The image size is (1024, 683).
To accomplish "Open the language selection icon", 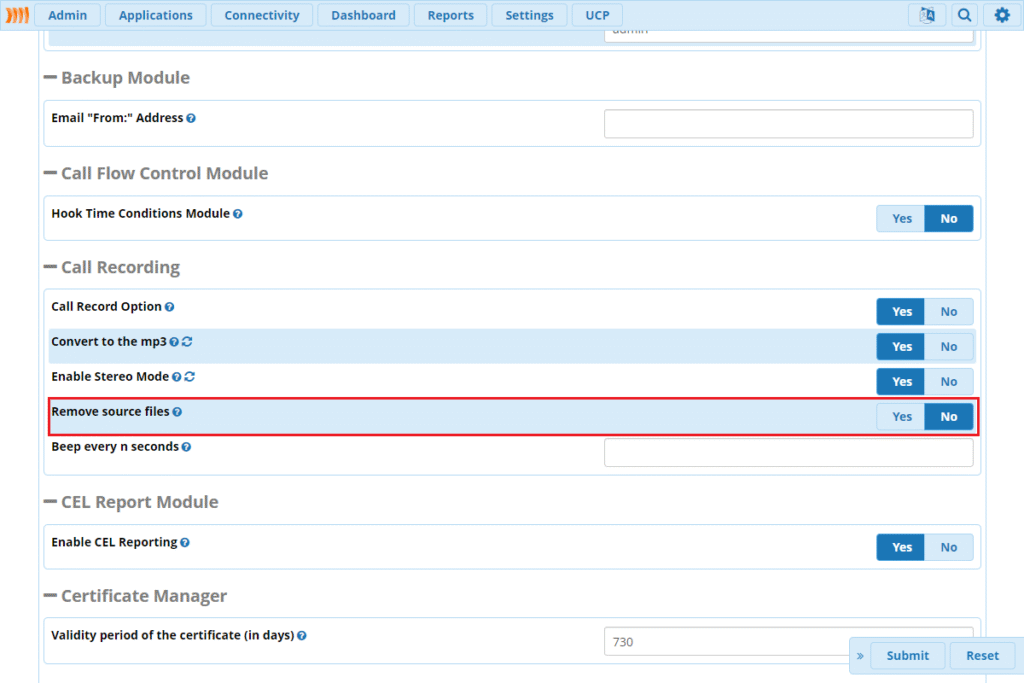I will tap(927, 15).
